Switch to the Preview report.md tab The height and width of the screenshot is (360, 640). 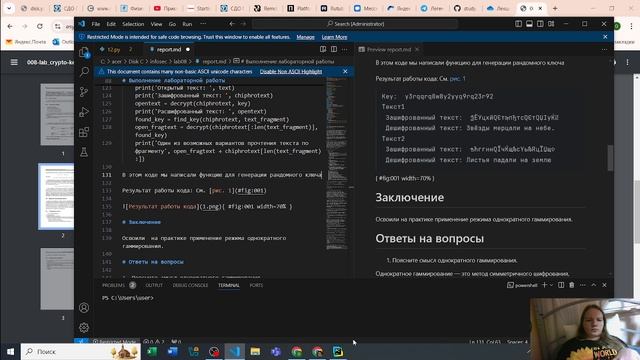[389, 49]
